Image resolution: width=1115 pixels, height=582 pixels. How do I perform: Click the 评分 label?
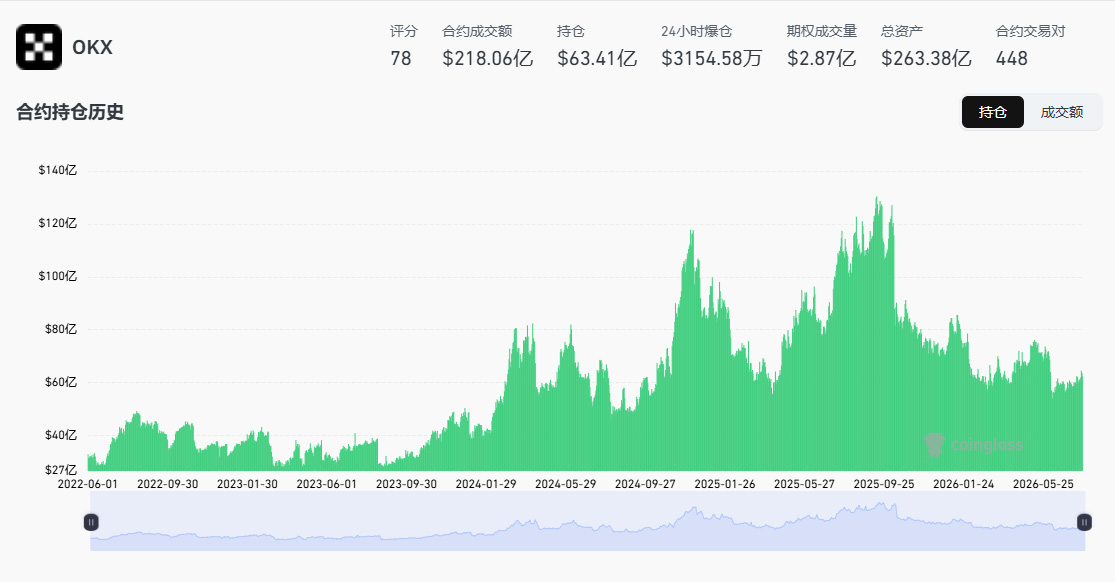pos(404,31)
